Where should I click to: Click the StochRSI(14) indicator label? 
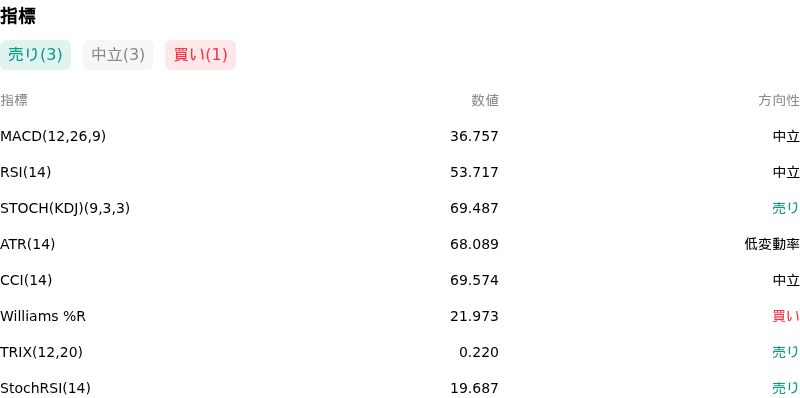tap(45, 388)
